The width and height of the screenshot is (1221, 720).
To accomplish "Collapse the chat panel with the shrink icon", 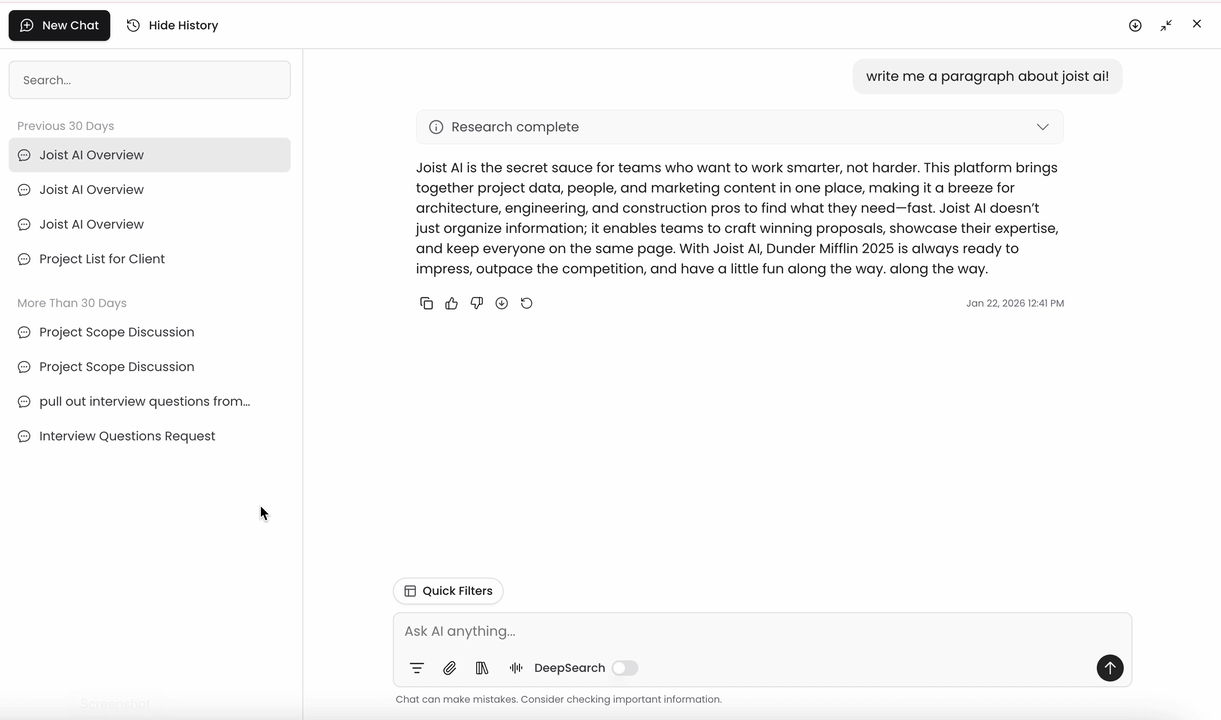I will click(1166, 25).
